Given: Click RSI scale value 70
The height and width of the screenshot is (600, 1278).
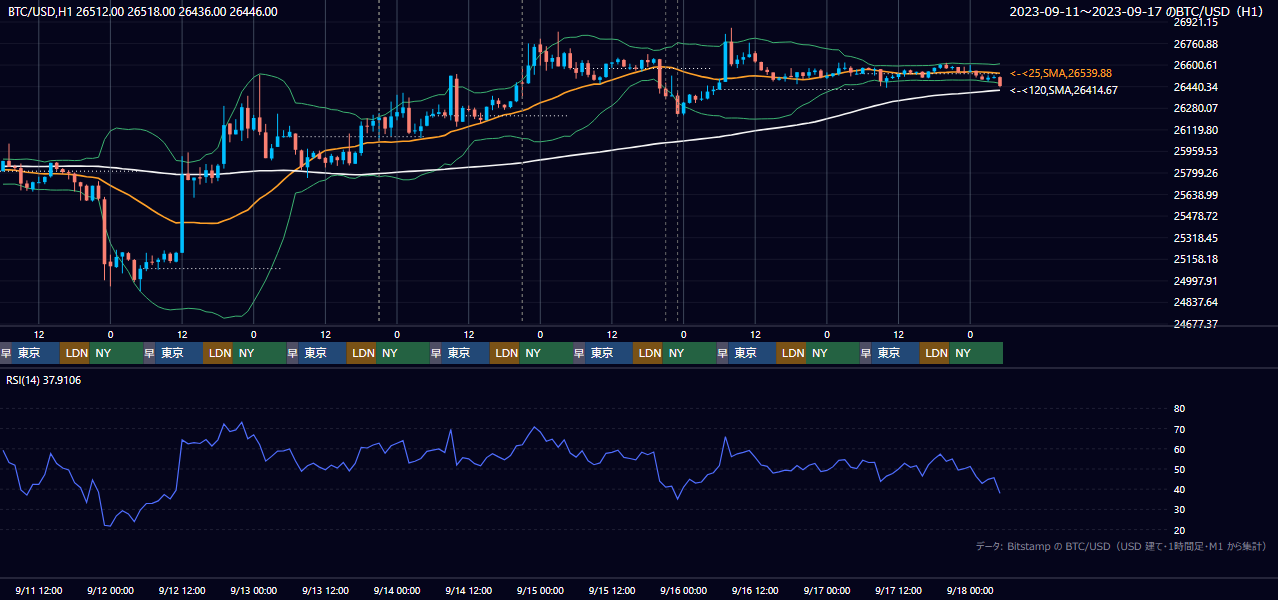Looking at the screenshot, I should pyautogui.click(x=1179, y=429).
